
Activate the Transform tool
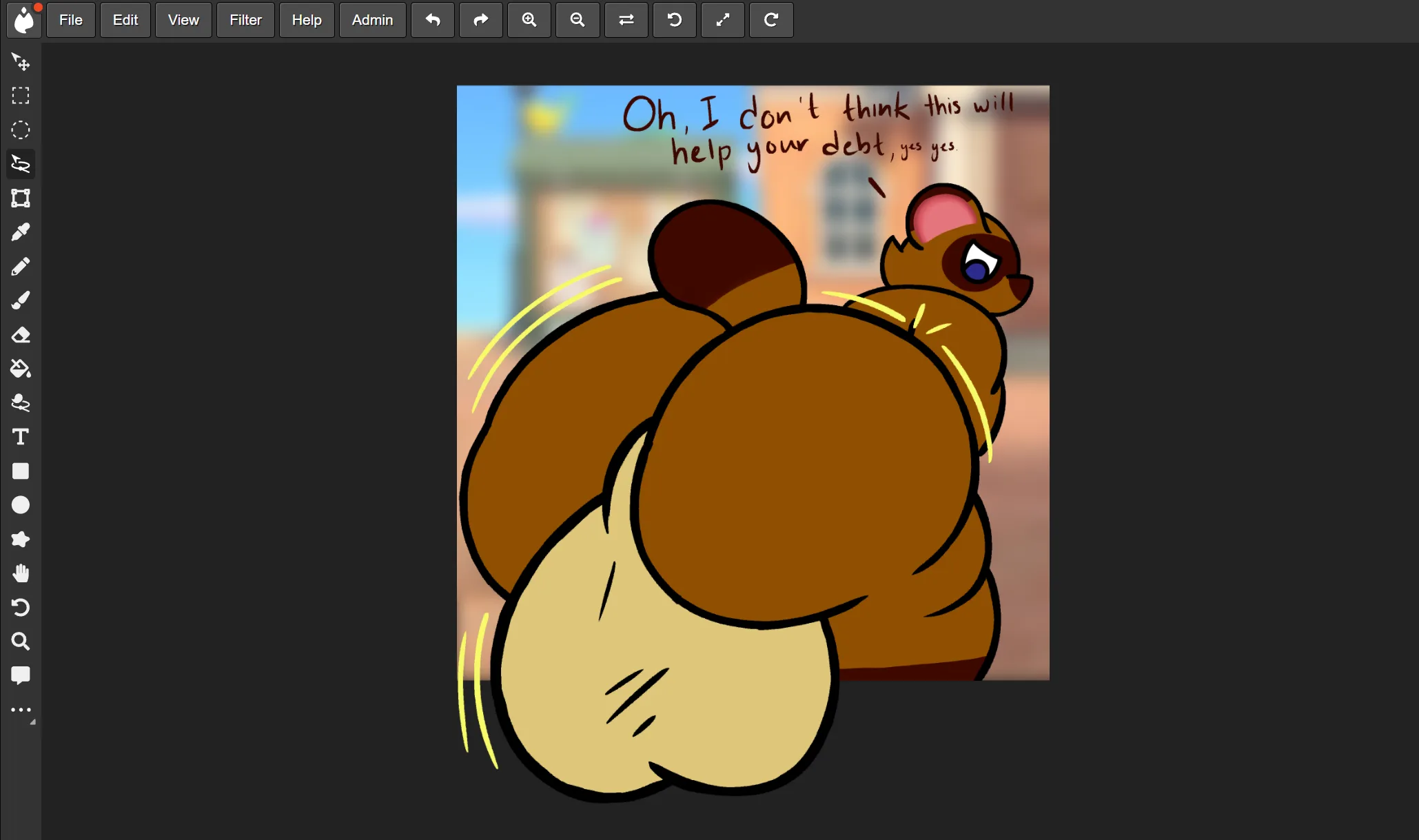[x=21, y=198]
